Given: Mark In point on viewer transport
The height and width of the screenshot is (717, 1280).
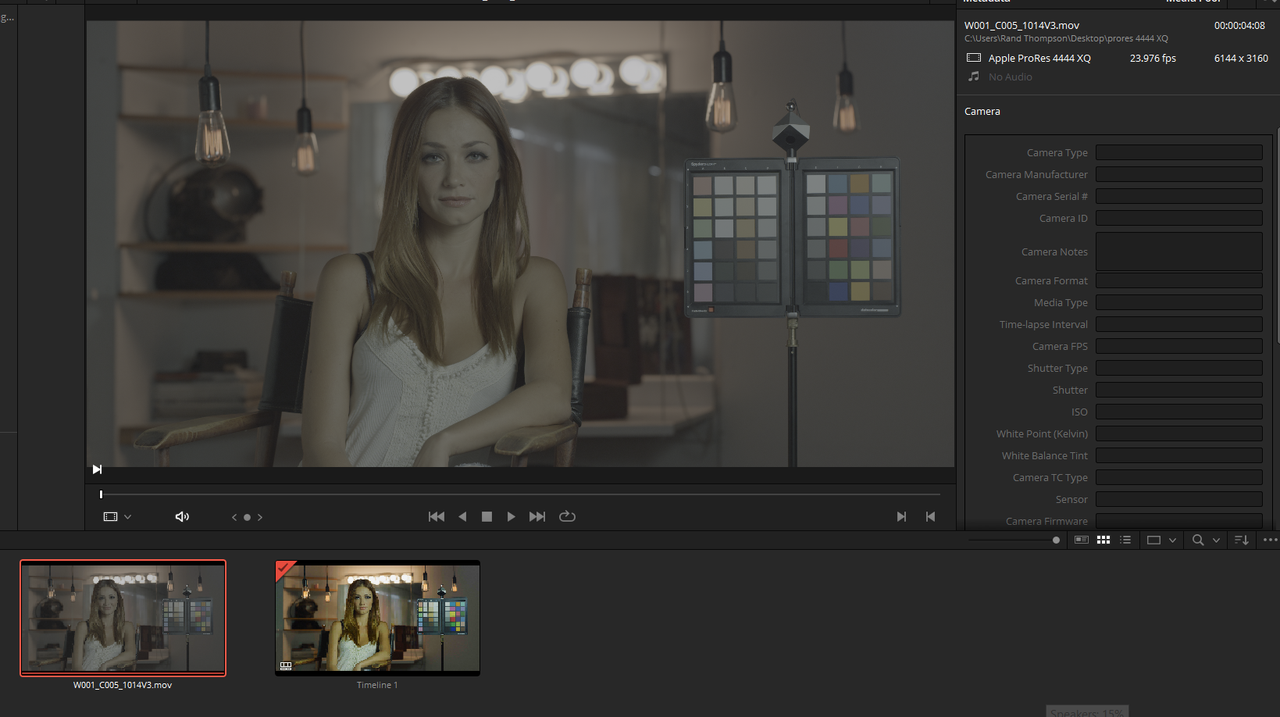Looking at the screenshot, I should click(901, 516).
